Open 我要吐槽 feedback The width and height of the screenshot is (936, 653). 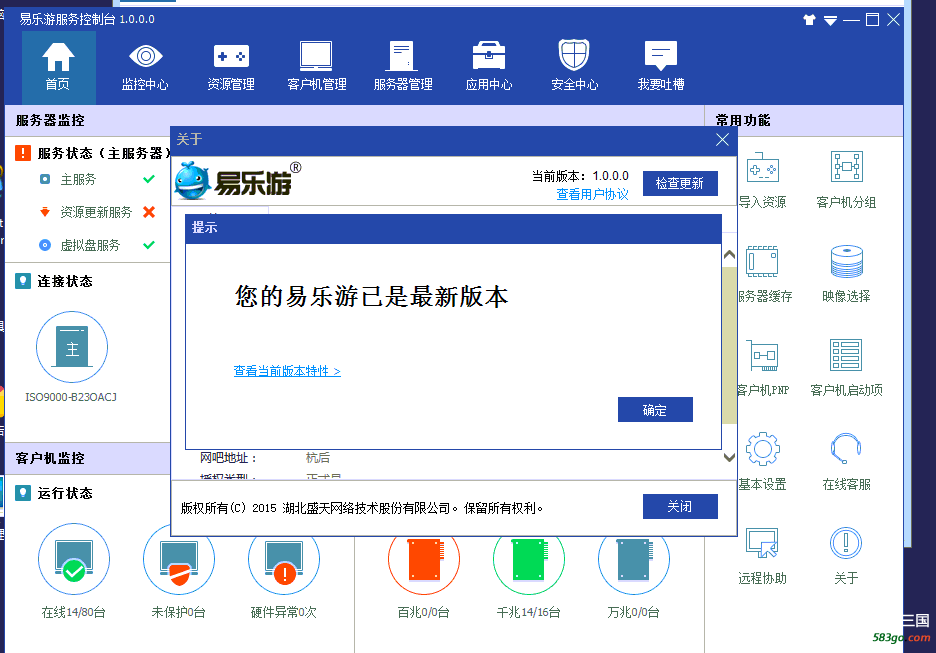661,67
